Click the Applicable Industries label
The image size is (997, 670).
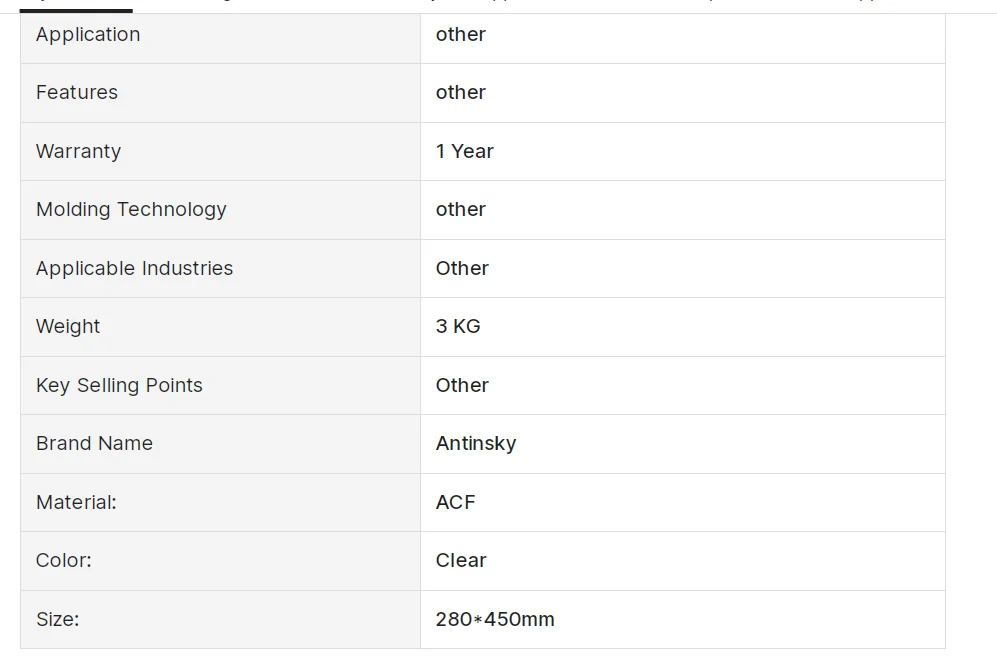(134, 268)
